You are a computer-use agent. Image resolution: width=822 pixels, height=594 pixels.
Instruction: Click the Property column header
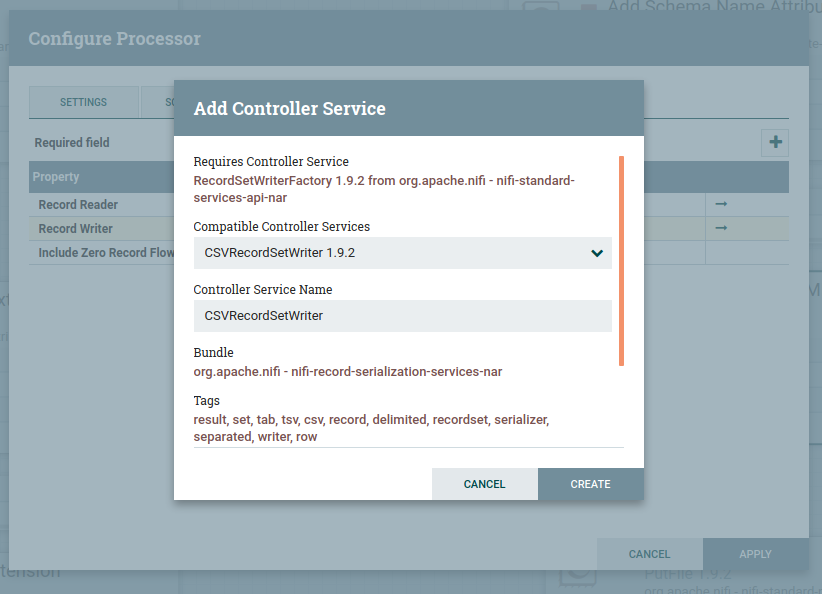coord(100,177)
